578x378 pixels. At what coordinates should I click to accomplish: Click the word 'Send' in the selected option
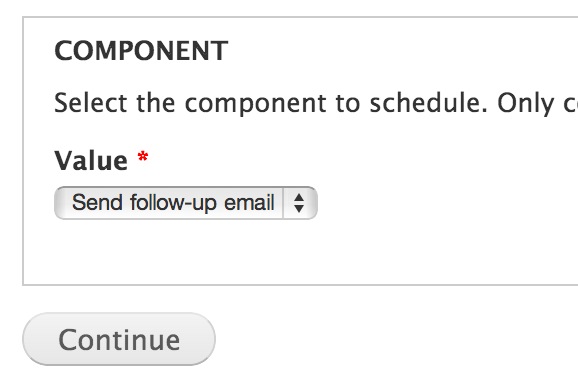click(x=97, y=202)
